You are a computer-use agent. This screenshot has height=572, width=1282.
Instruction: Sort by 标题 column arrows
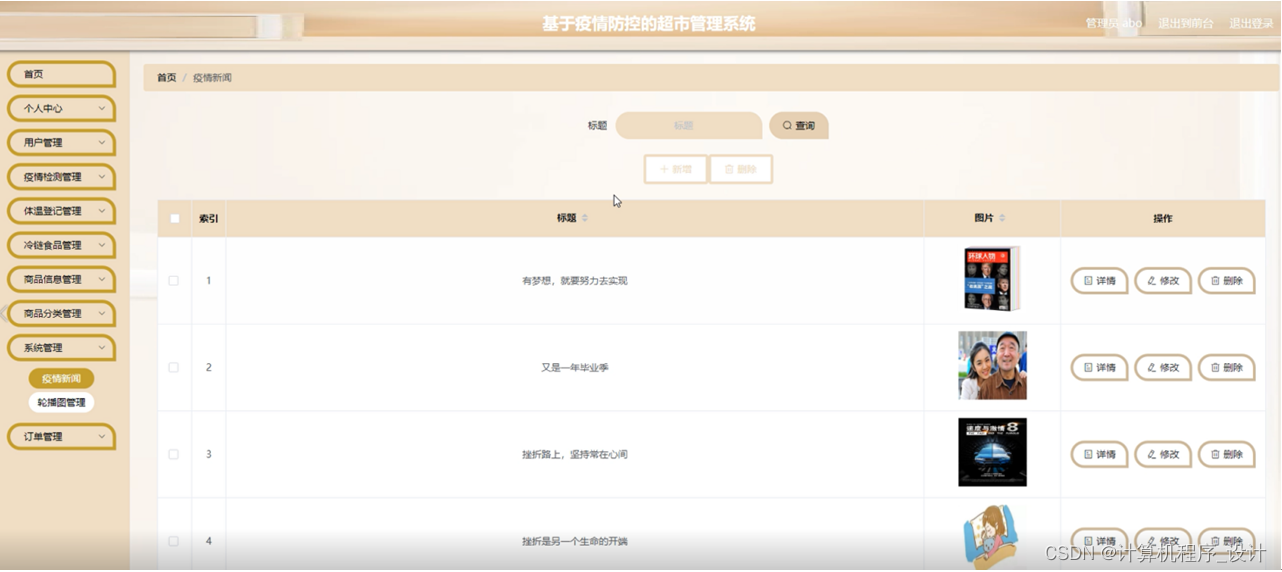click(x=585, y=218)
